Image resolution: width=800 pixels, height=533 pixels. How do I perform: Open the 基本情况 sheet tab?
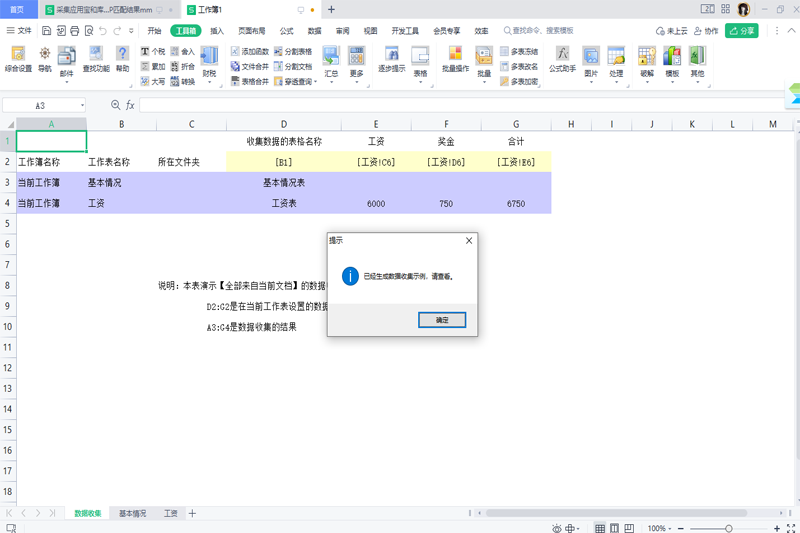132,513
